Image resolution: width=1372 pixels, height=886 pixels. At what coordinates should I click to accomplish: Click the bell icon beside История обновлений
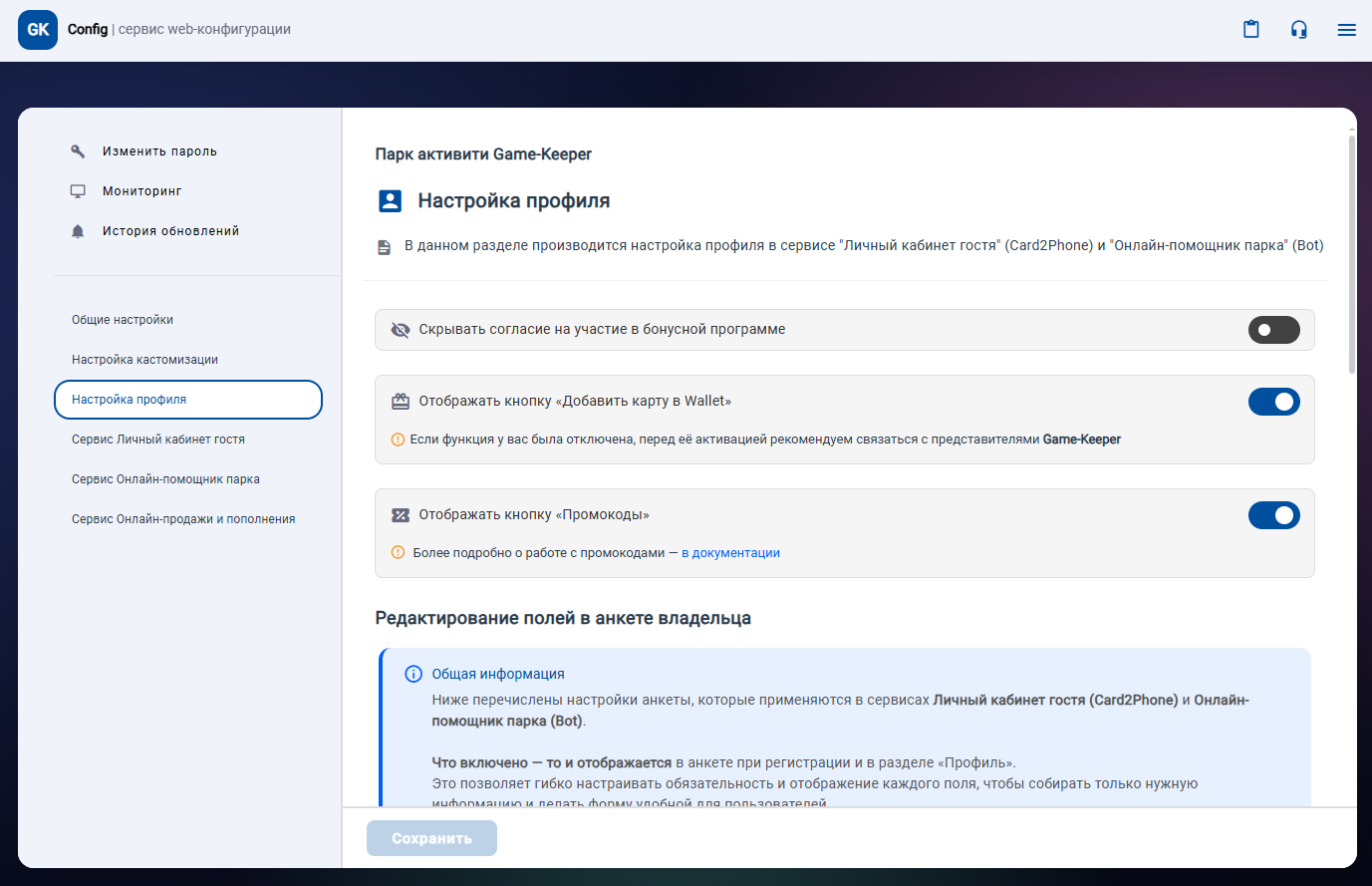[78, 231]
